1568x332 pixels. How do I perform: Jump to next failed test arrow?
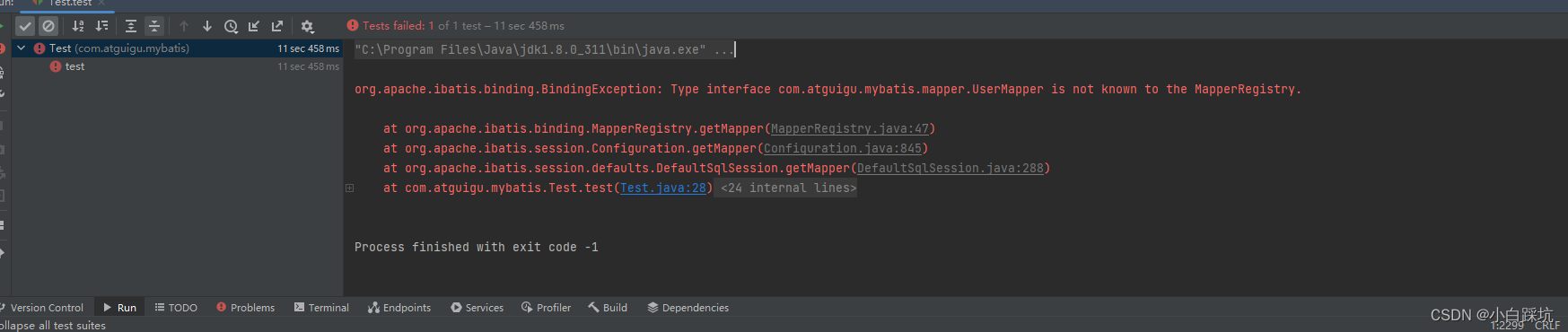click(x=207, y=26)
